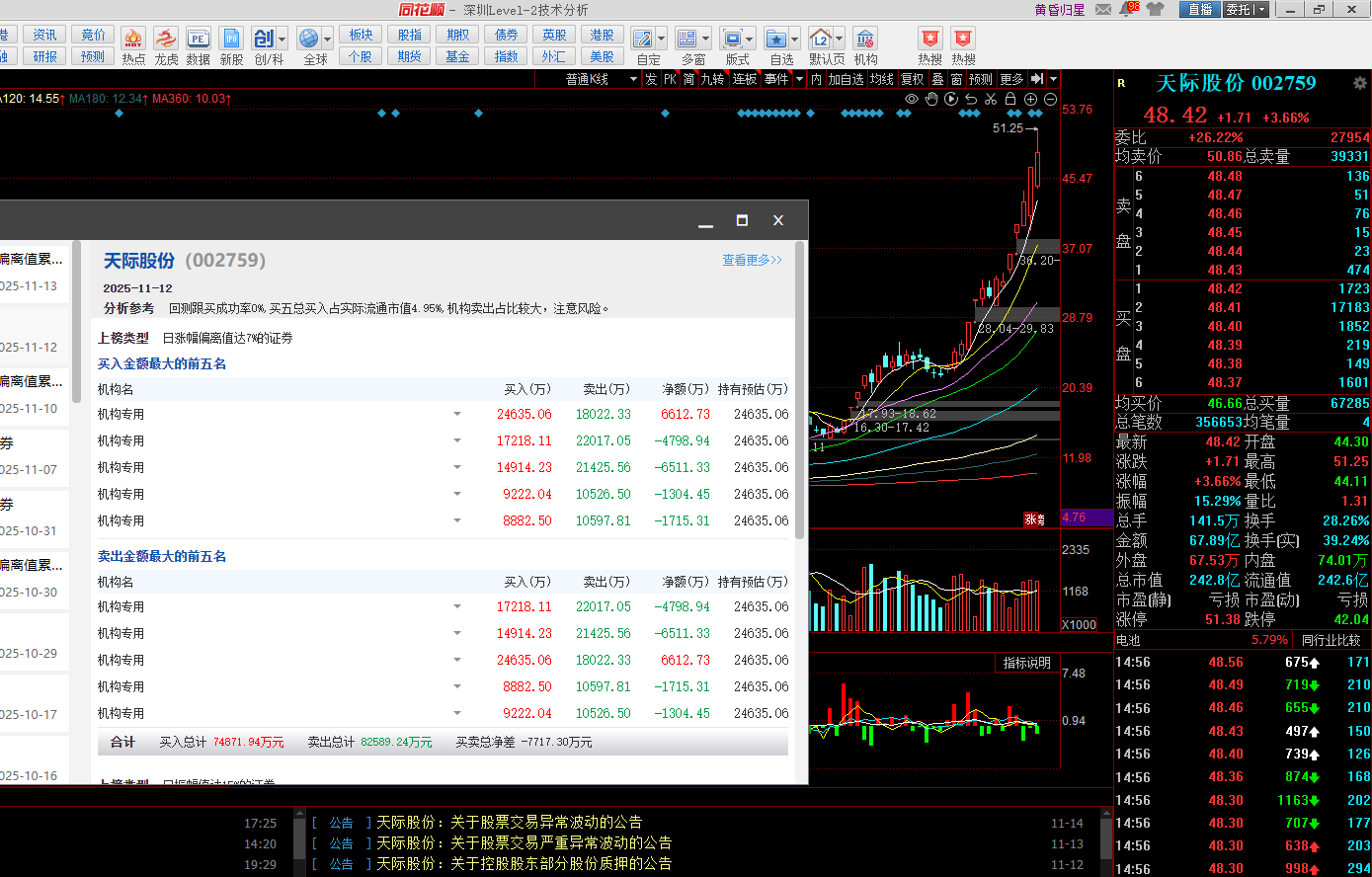1372x877 pixels.
Task: Expand dropdown arrow after skip-to-end icon
Action: click(x=1054, y=79)
